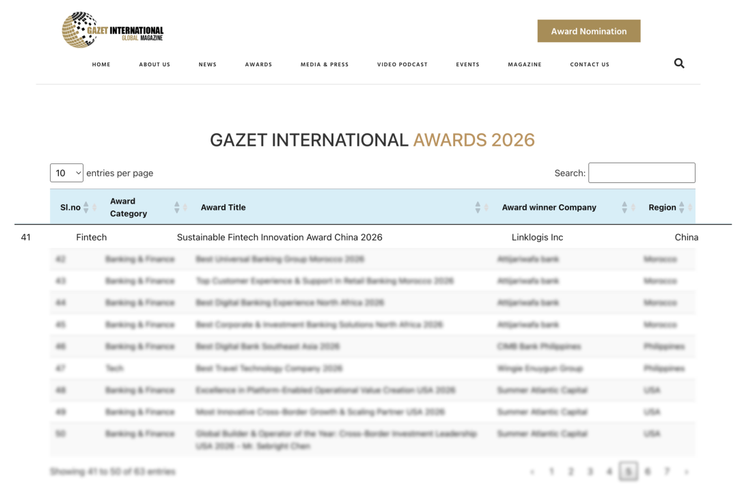Sort by Award winner Company arrows
Viewport: 738px width, 500px height.
[625, 207]
